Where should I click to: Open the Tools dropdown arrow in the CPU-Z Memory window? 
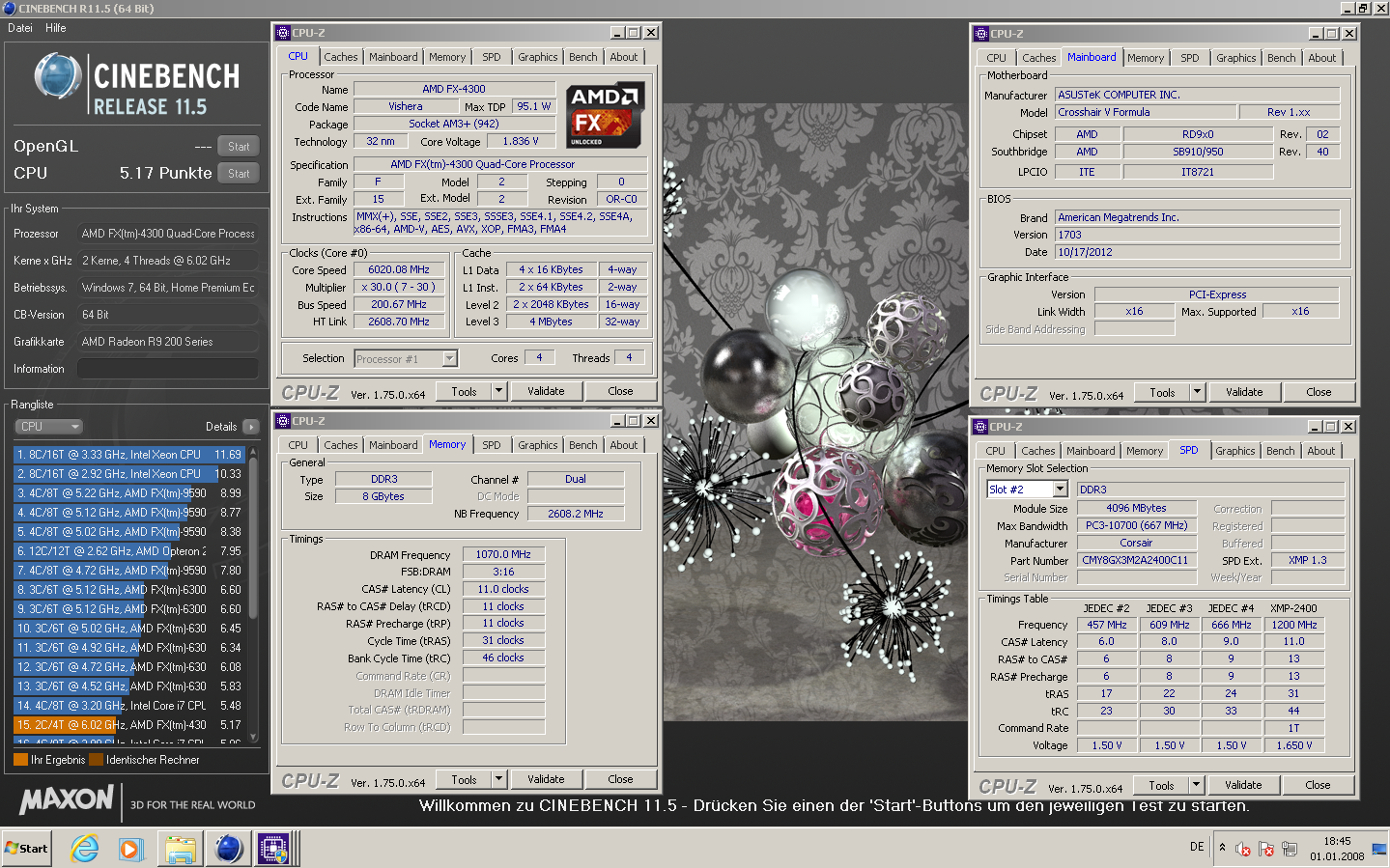pos(499,779)
